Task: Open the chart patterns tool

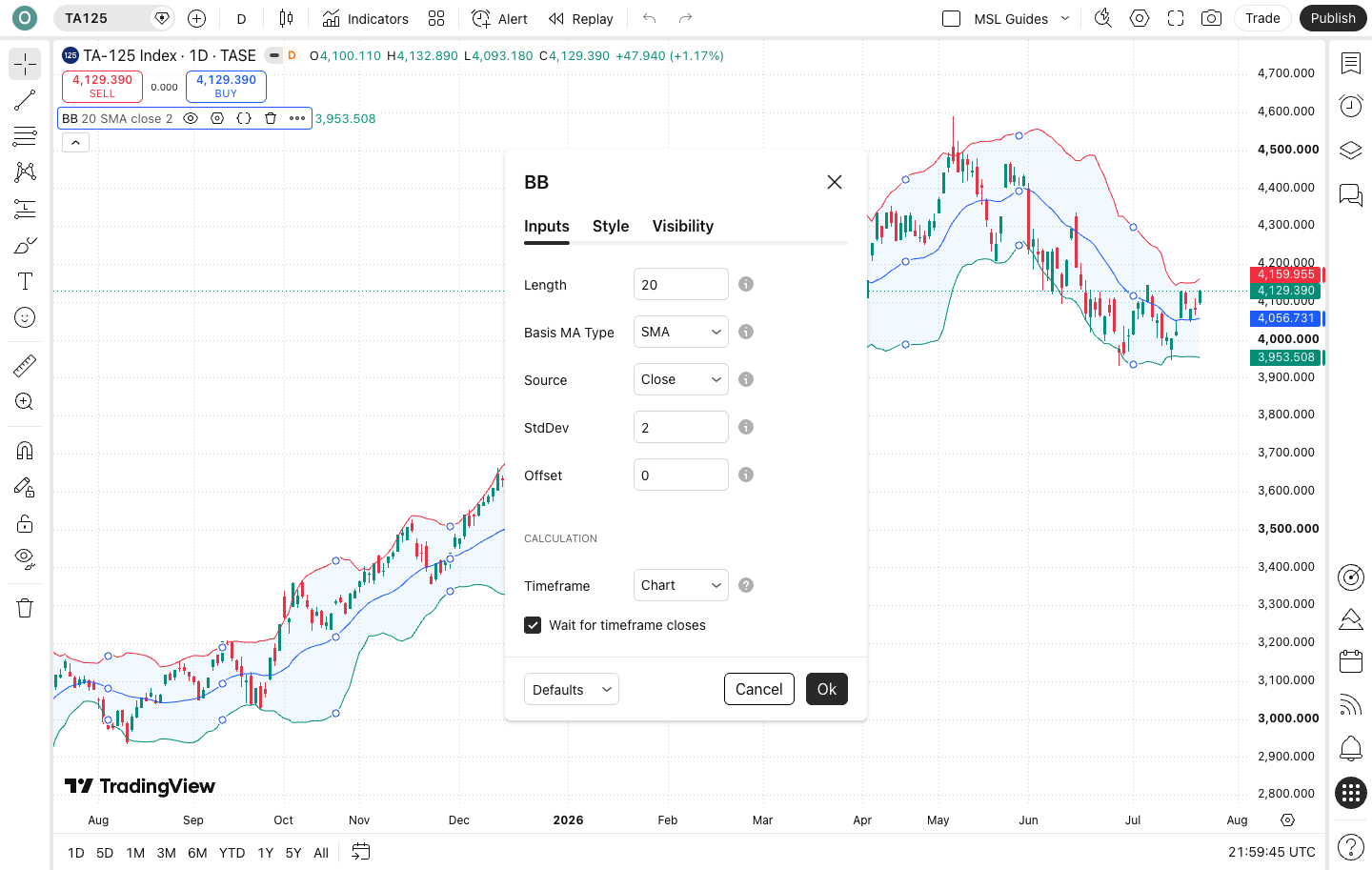Action: point(25,172)
